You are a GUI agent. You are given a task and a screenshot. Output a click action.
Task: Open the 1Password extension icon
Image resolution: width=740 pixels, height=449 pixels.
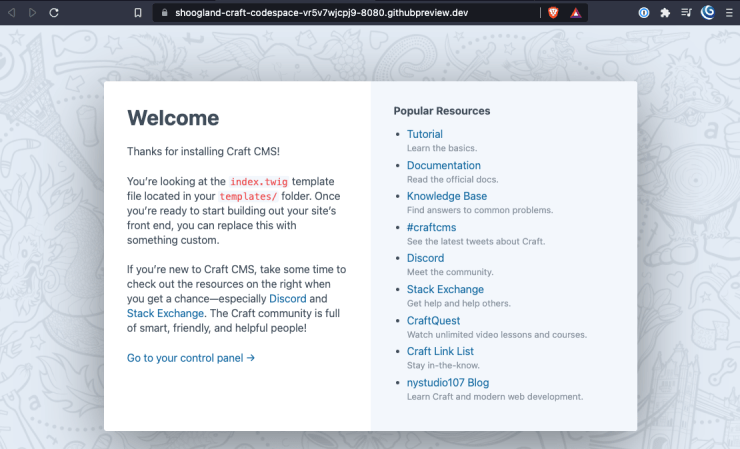[x=644, y=13]
